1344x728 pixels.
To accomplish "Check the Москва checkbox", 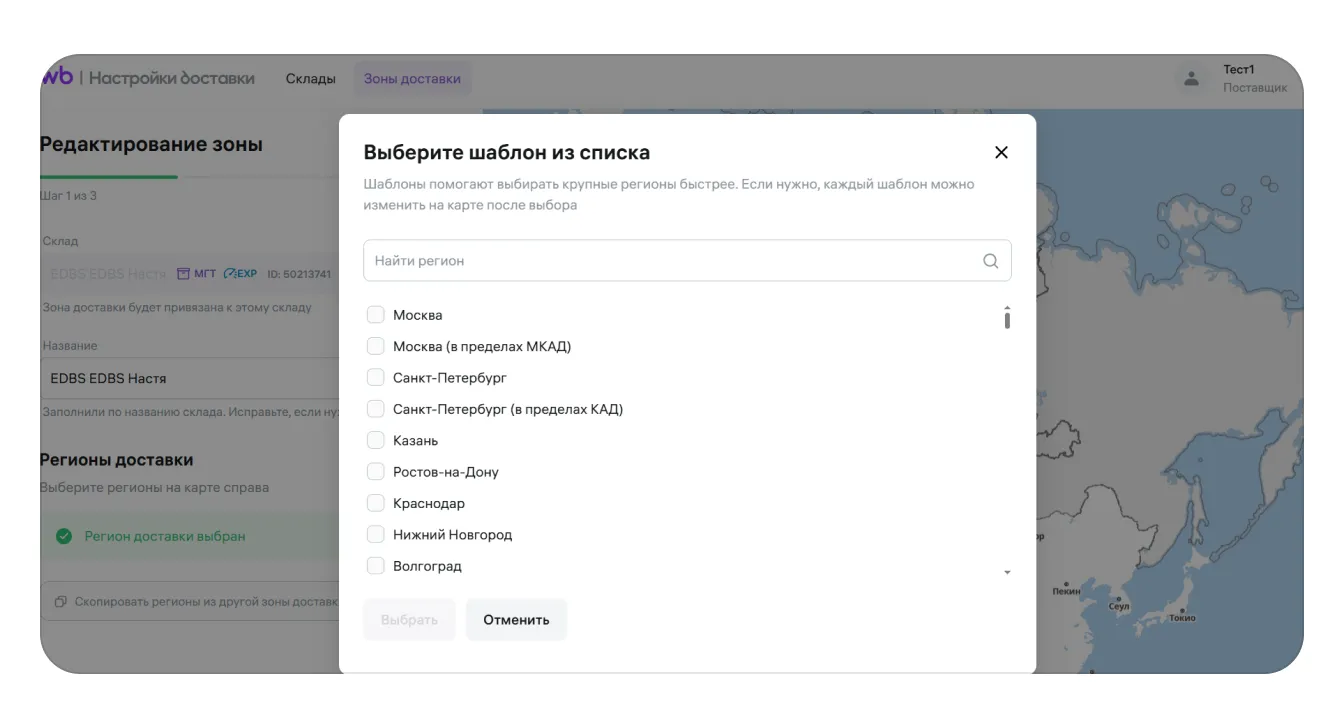I will [x=376, y=315].
